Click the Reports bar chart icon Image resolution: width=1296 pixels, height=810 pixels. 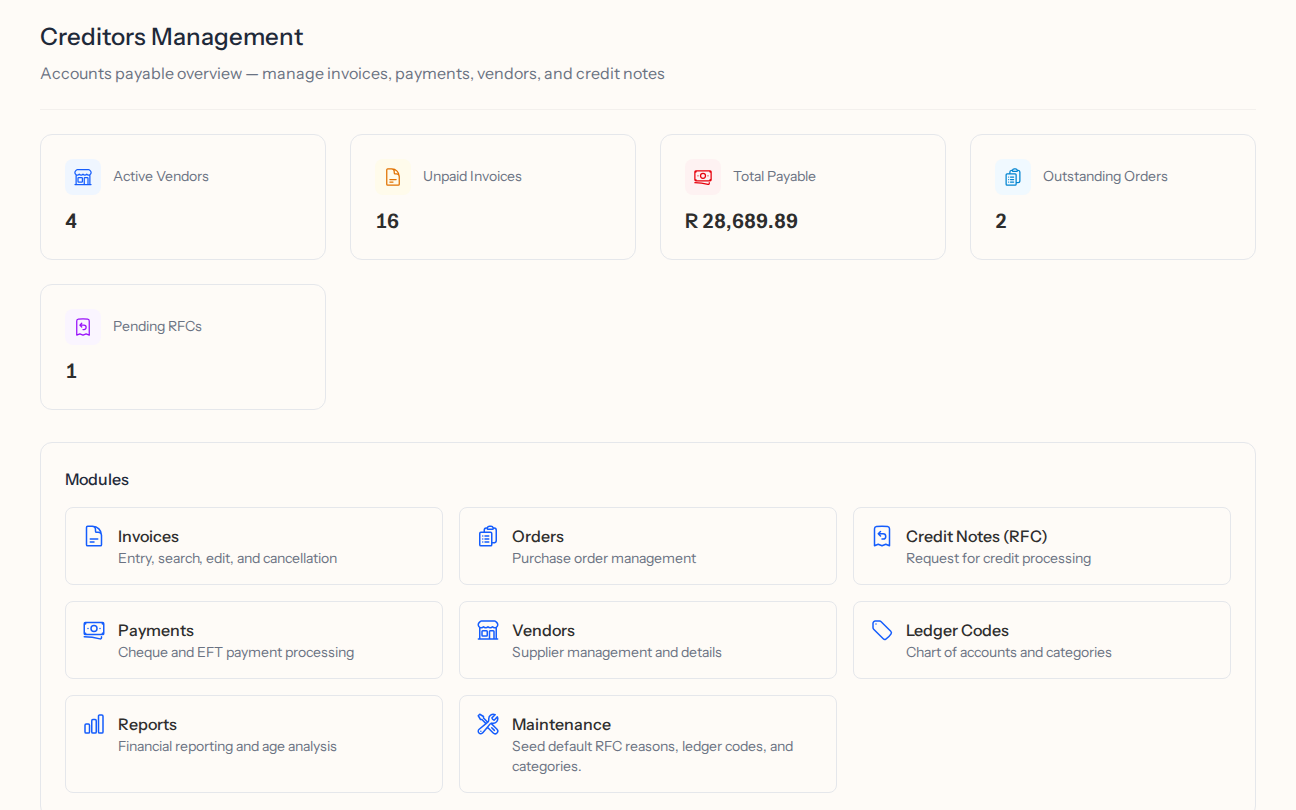click(x=94, y=724)
